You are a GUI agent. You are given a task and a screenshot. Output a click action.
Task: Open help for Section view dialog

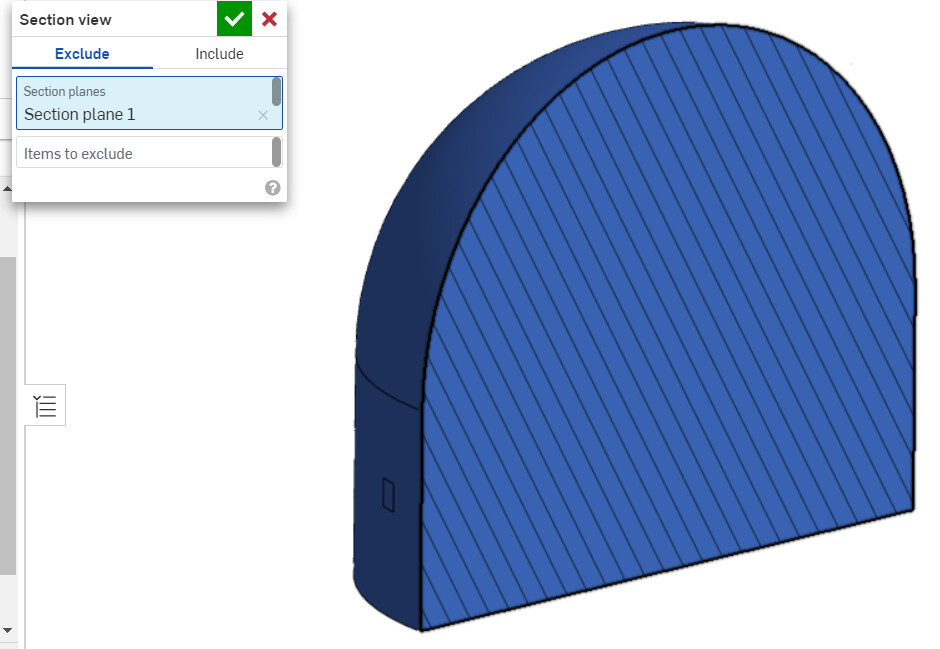click(x=273, y=188)
